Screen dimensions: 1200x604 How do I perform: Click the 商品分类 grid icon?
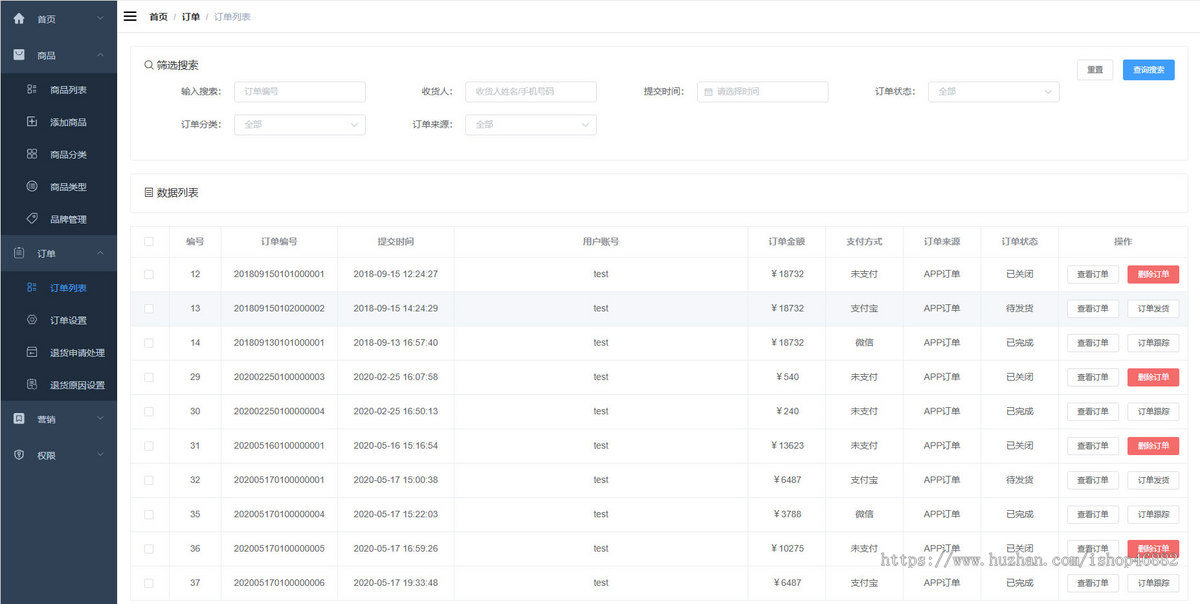pos(32,154)
